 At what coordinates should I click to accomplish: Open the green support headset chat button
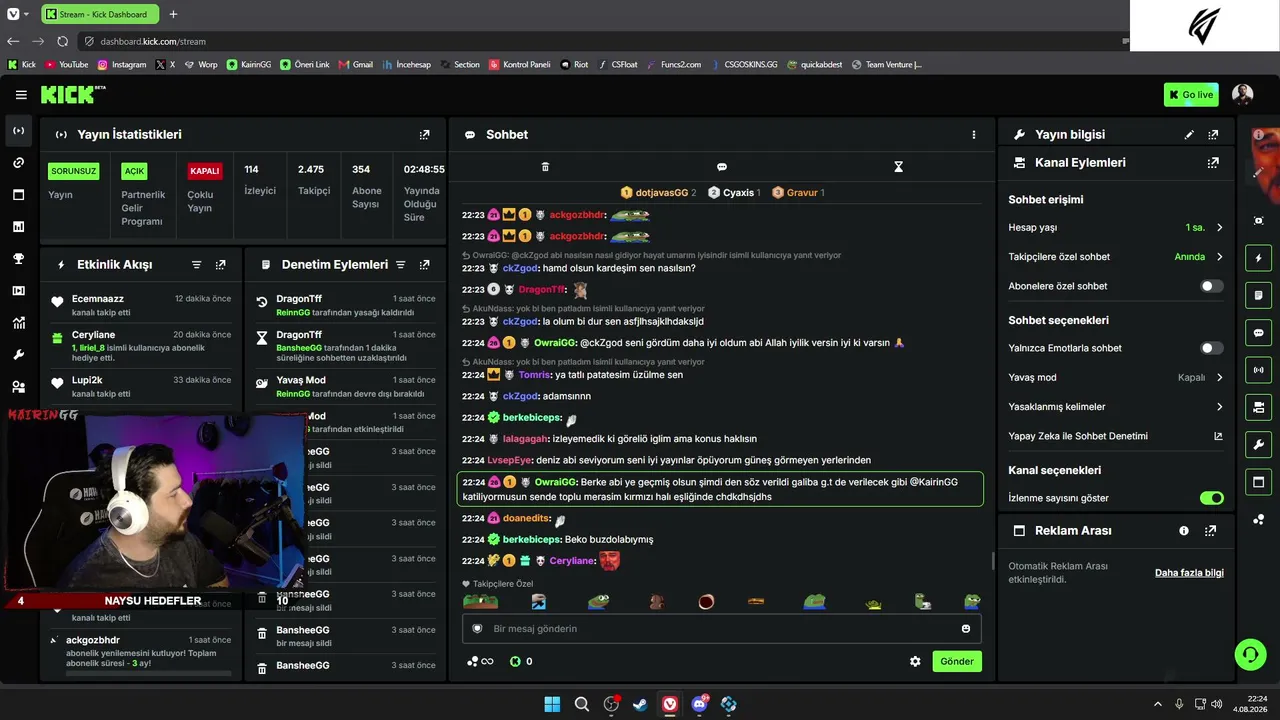pyautogui.click(x=1250, y=655)
